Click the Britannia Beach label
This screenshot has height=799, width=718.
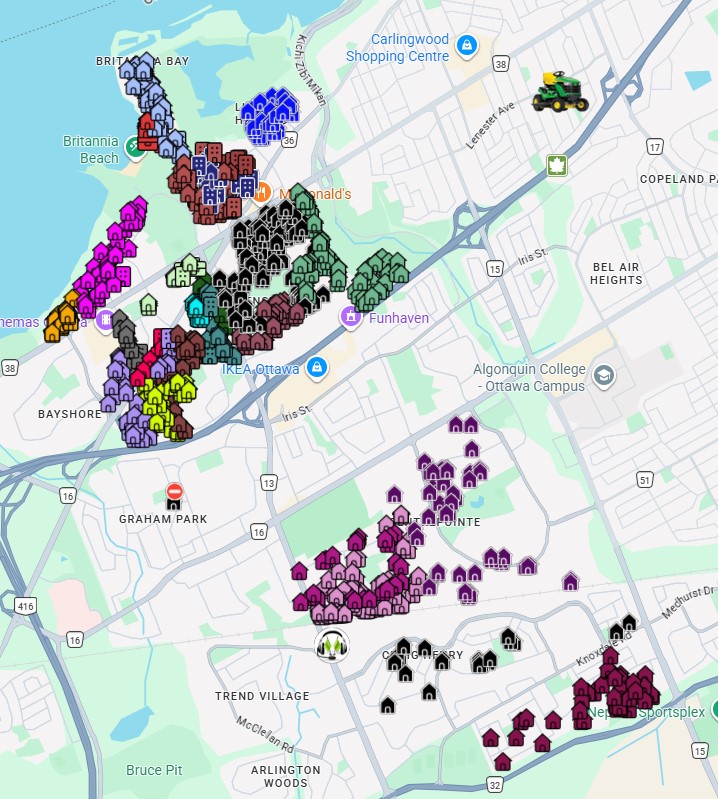91,149
